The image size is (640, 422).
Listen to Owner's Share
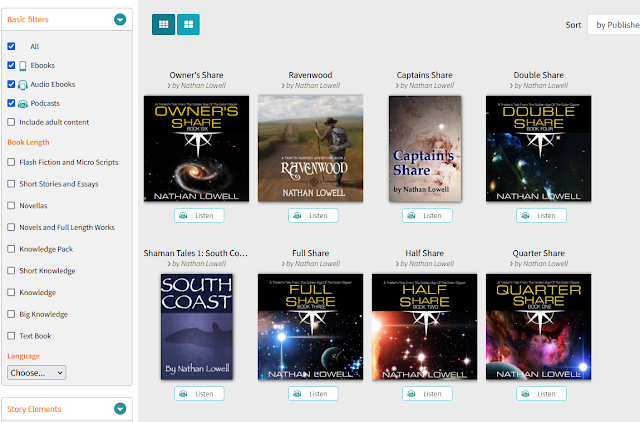[199, 215]
